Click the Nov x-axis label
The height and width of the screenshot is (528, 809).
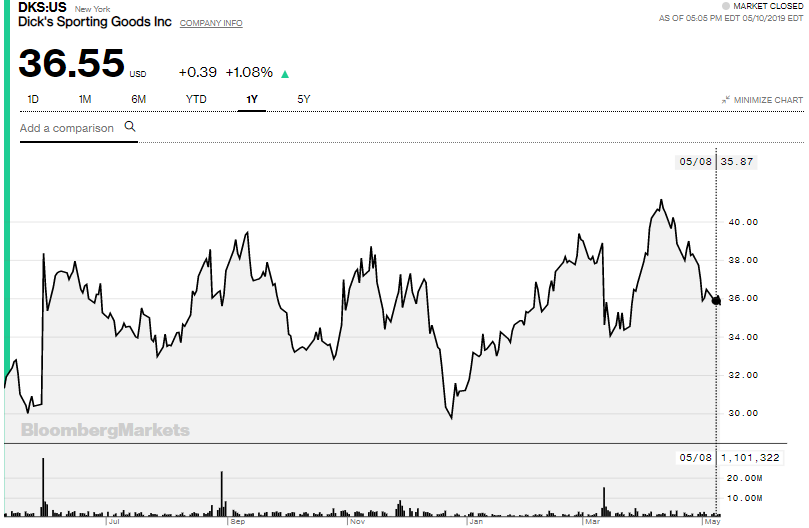(358, 522)
